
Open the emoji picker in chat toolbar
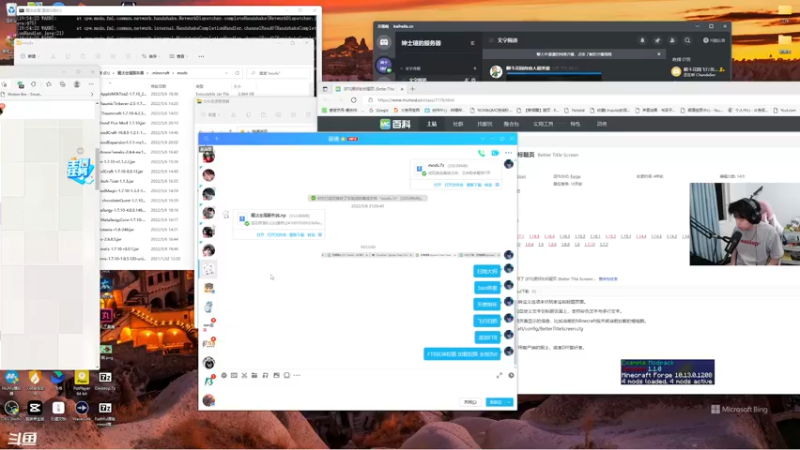click(x=224, y=375)
